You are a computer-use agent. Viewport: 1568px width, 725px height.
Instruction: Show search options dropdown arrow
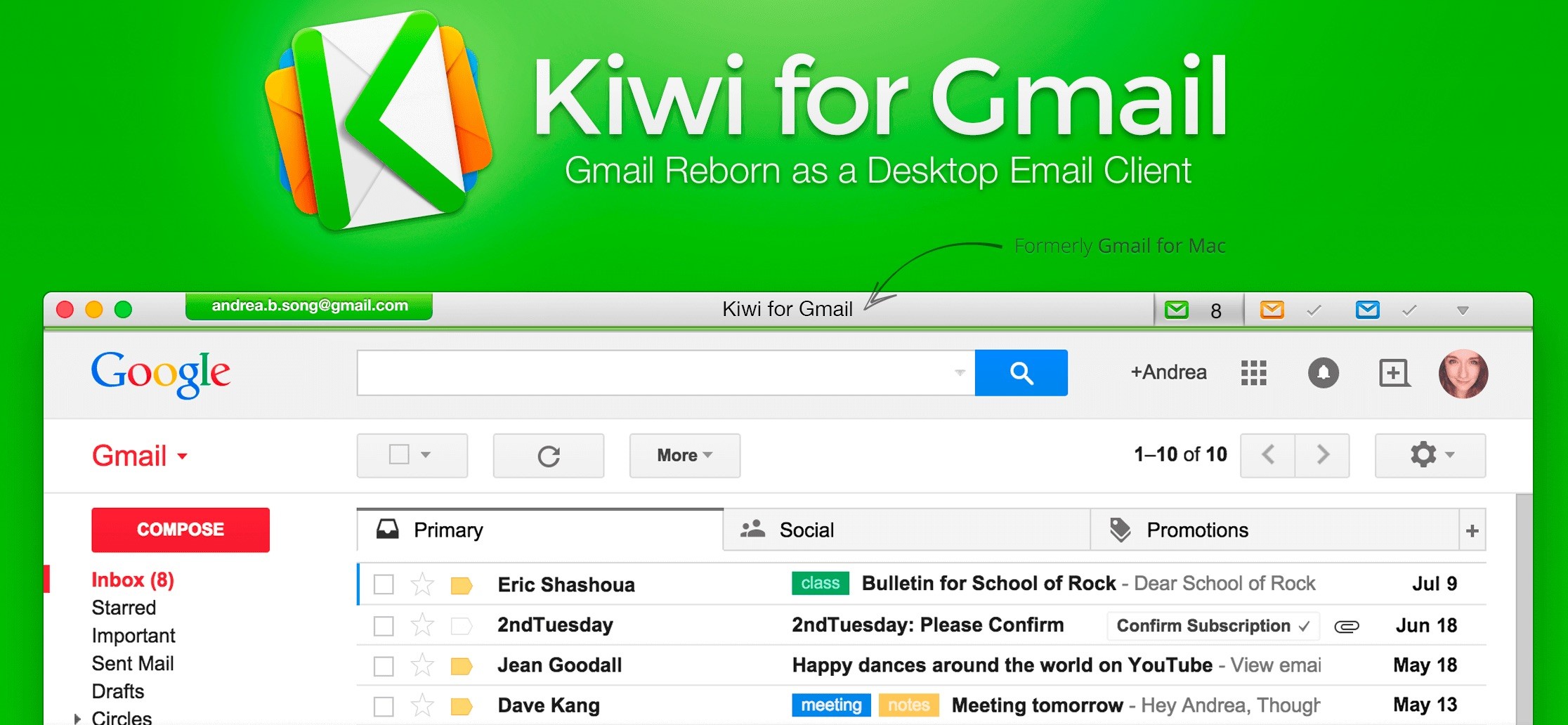pyautogui.click(x=960, y=373)
